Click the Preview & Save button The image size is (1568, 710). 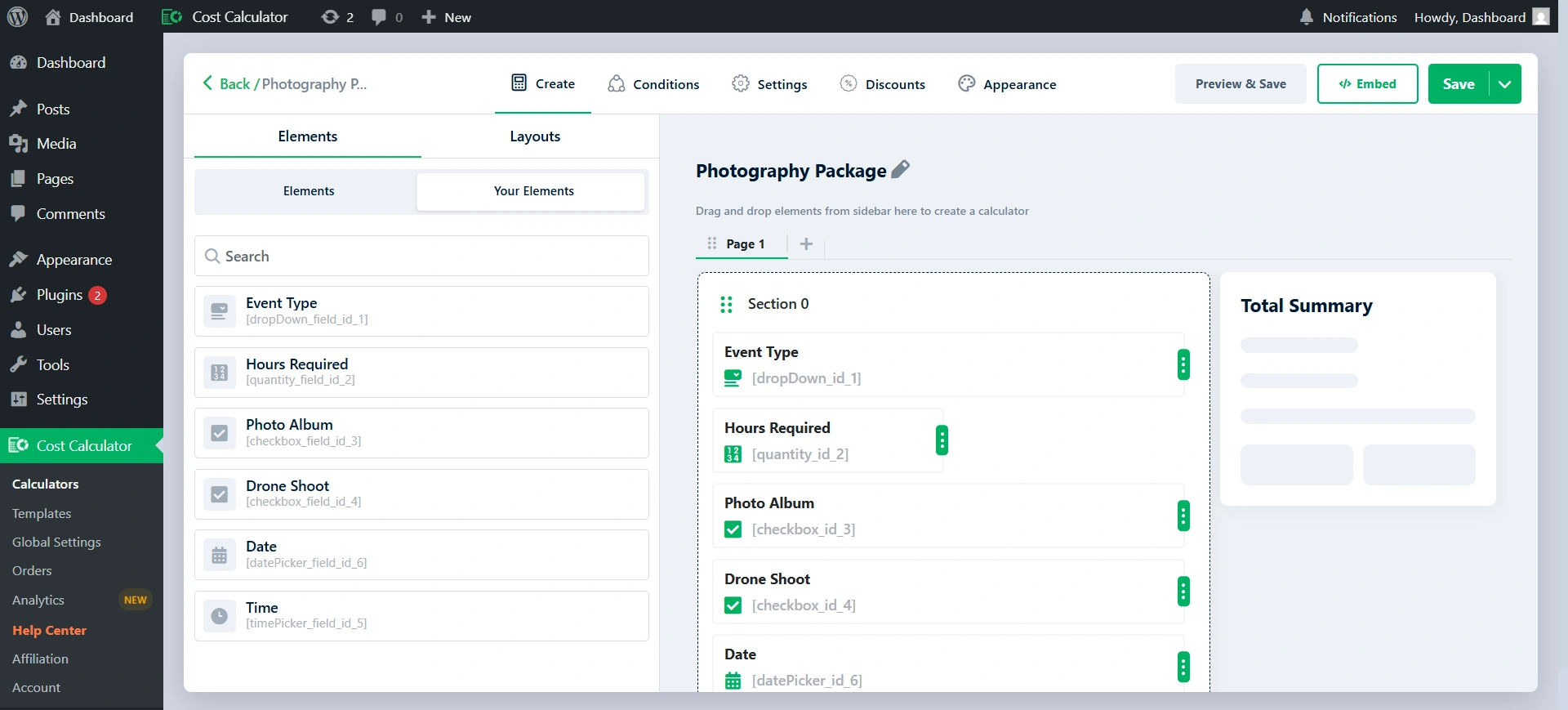1240,84
